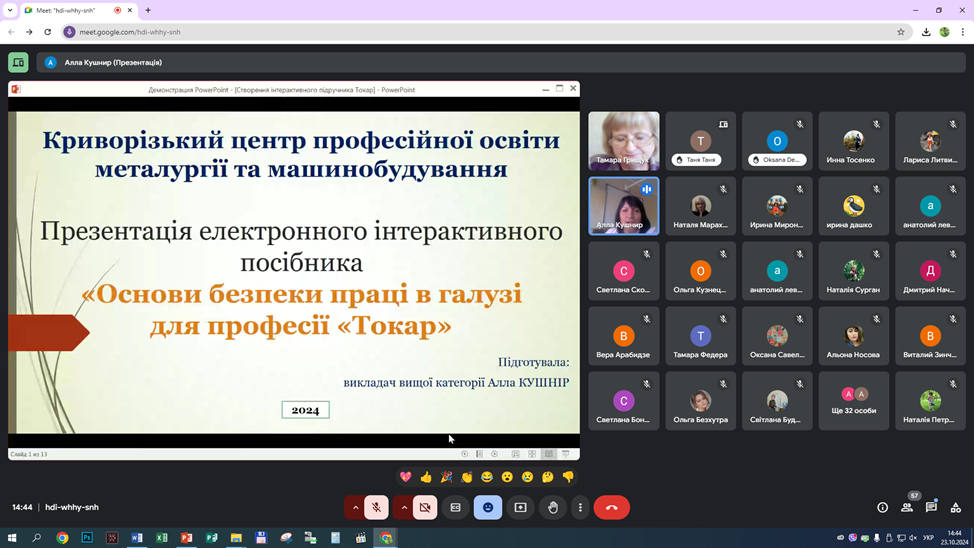Toggle captions in the call bar
Viewport: 974px width, 548px height.
456,508
